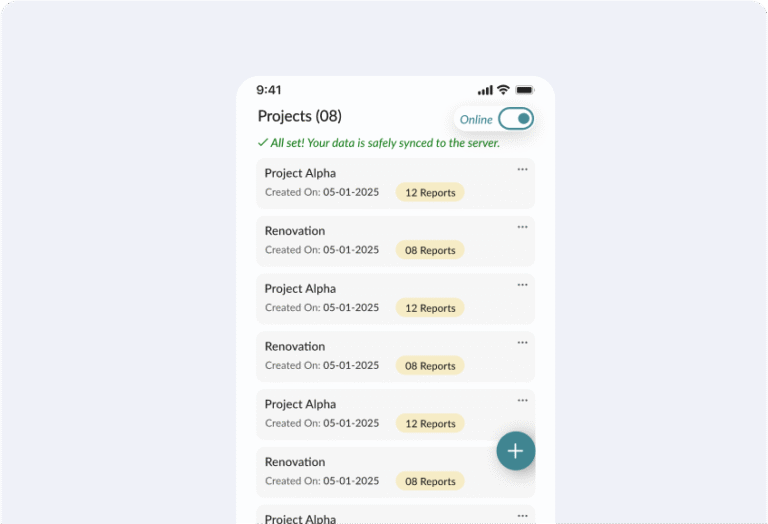Screen dimensions: 768x524
Task: Click the 12 Reports badge on first card
Action: 430,192
